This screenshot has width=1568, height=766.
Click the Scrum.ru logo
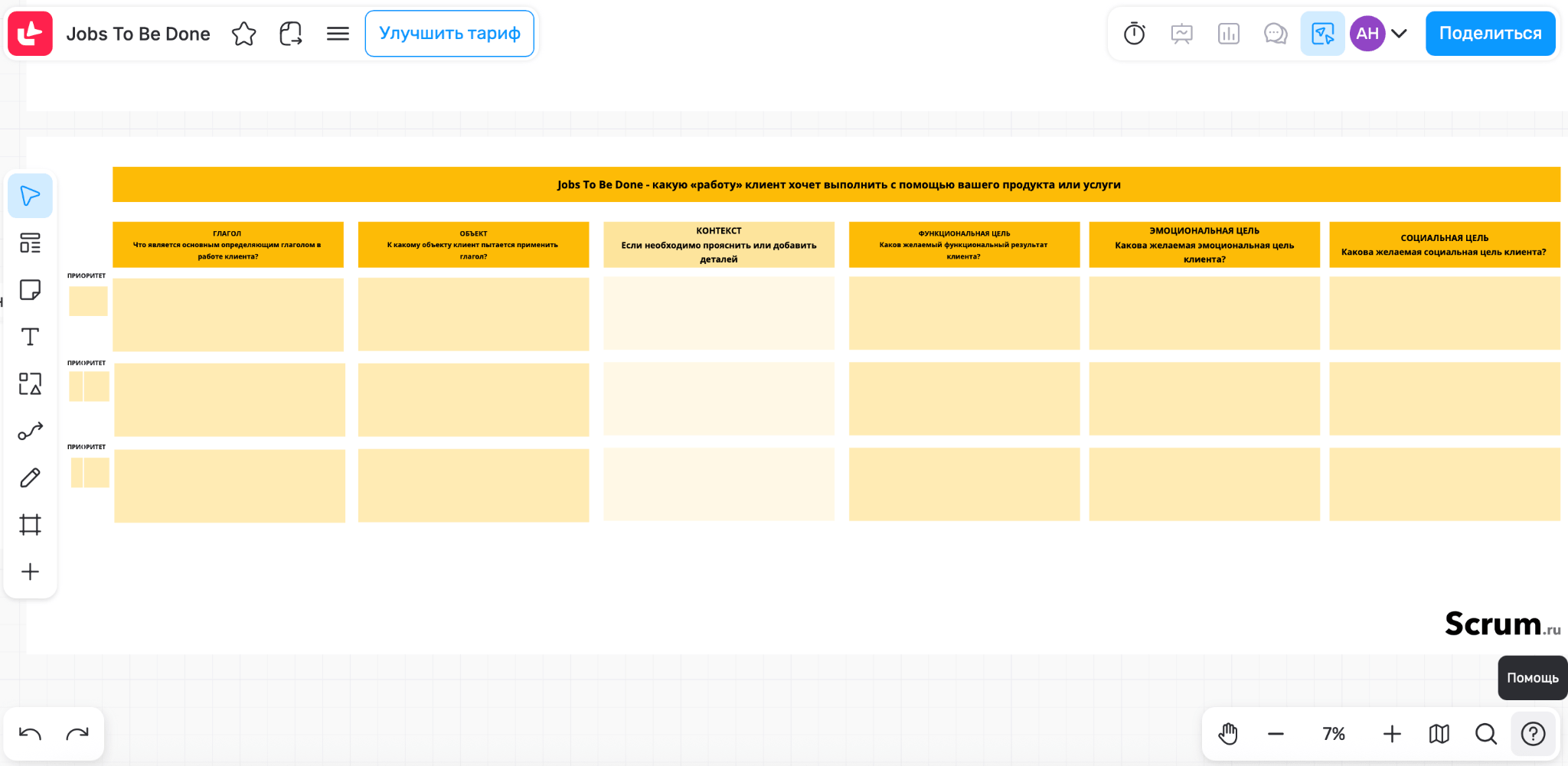click(x=1502, y=624)
